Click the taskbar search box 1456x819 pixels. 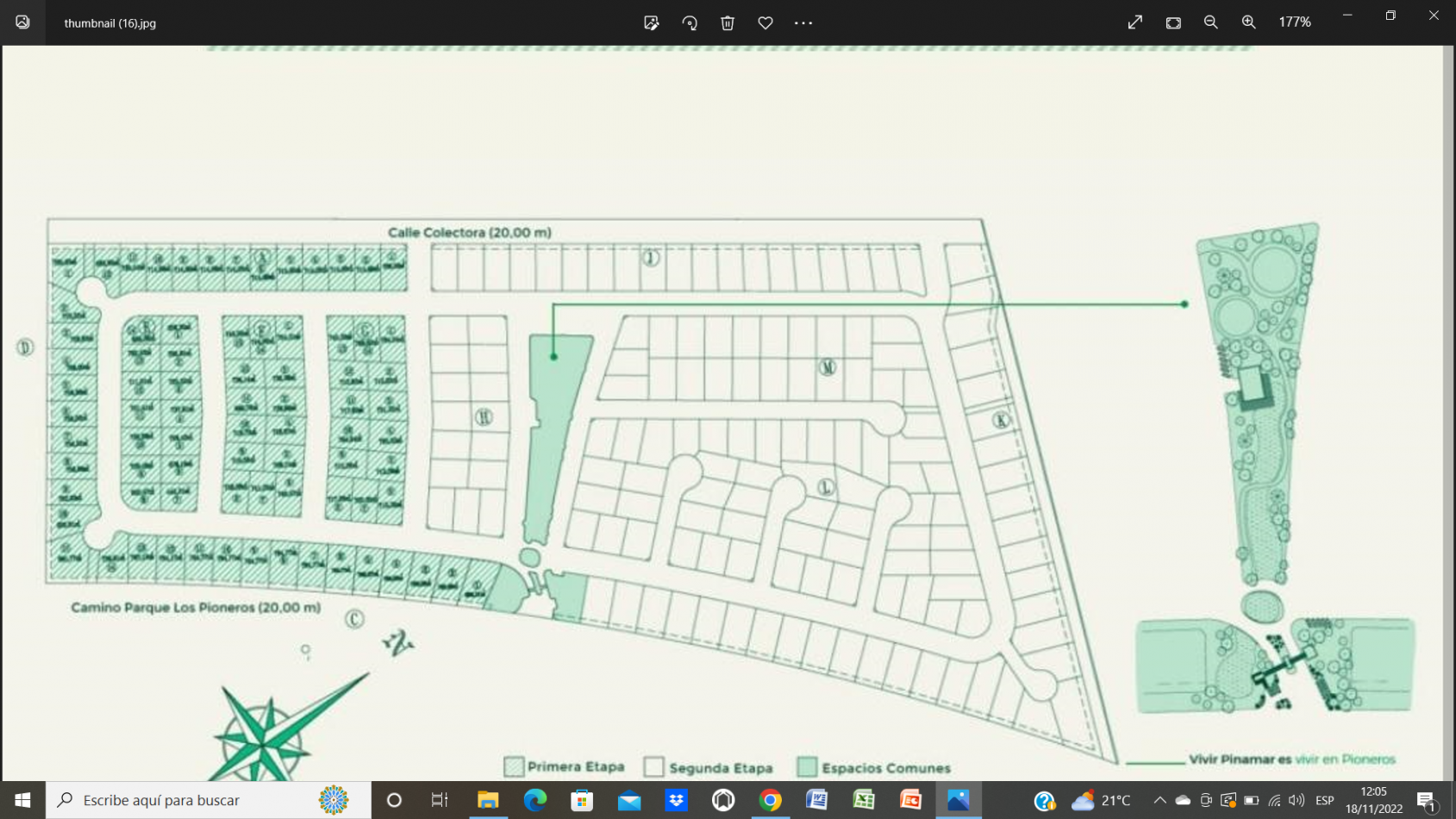(x=209, y=800)
